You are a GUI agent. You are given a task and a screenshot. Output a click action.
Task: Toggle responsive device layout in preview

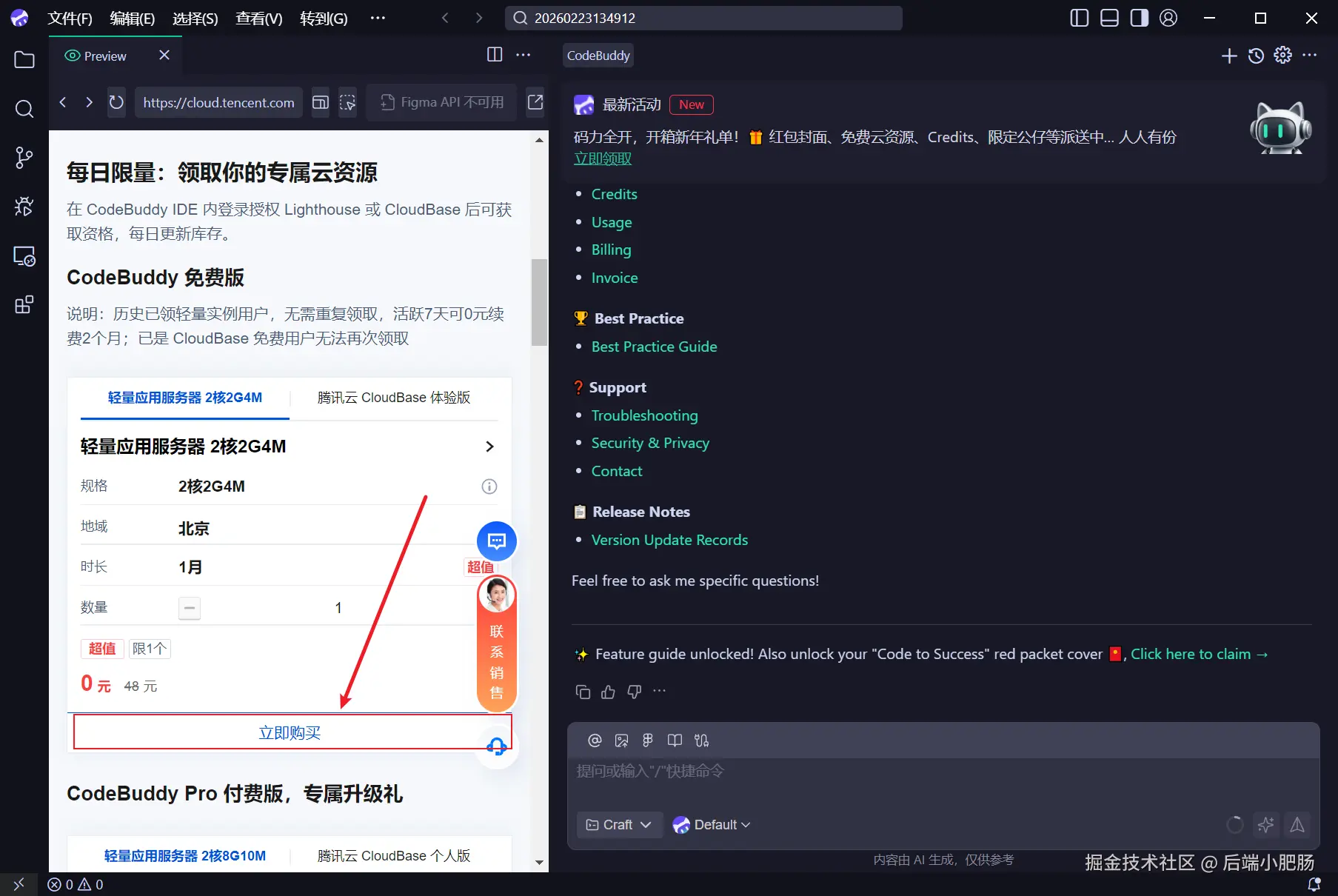click(321, 102)
